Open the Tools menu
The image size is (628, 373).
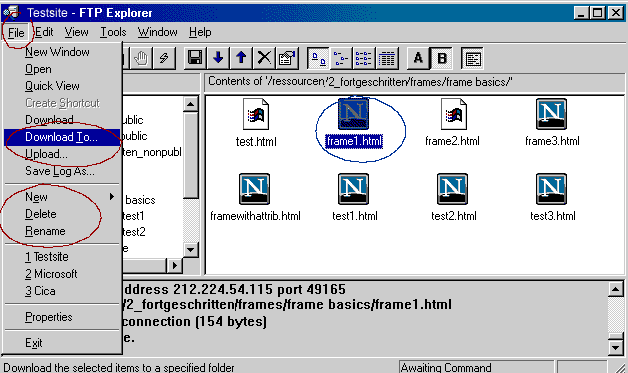point(113,32)
